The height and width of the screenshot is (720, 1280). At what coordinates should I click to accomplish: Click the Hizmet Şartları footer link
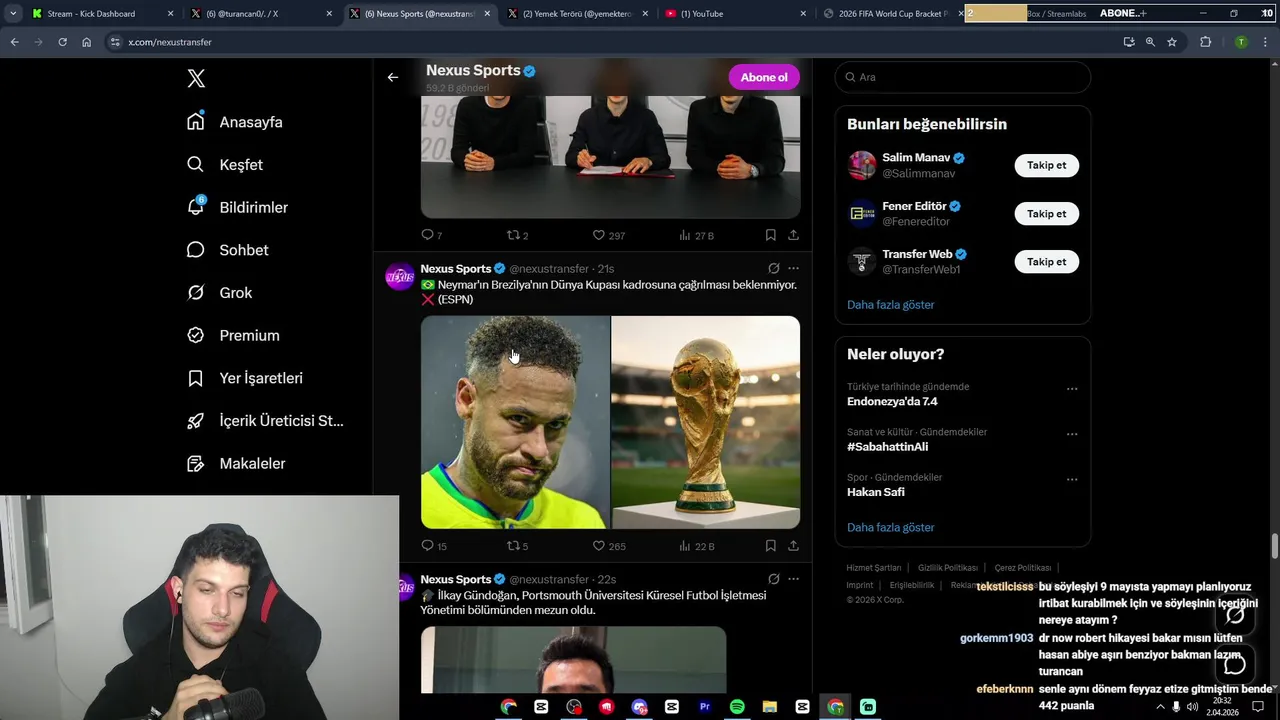point(873,568)
